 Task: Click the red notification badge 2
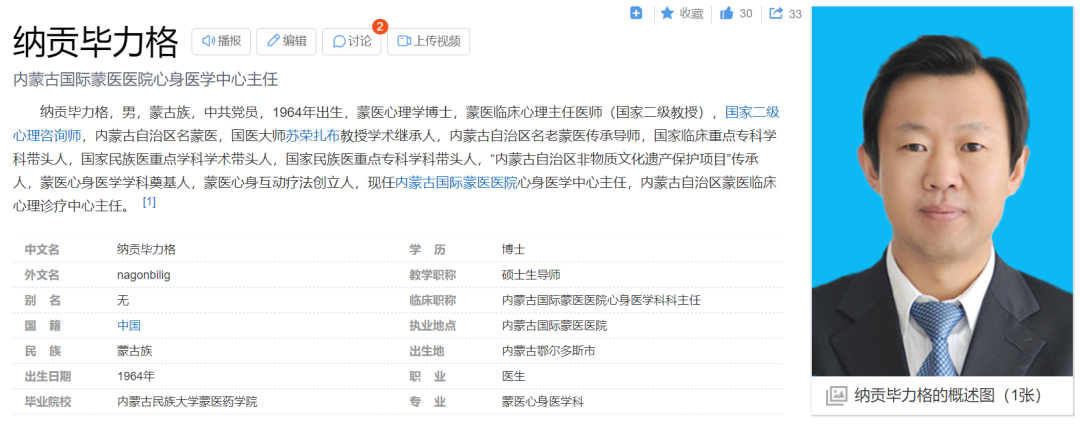click(380, 27)
